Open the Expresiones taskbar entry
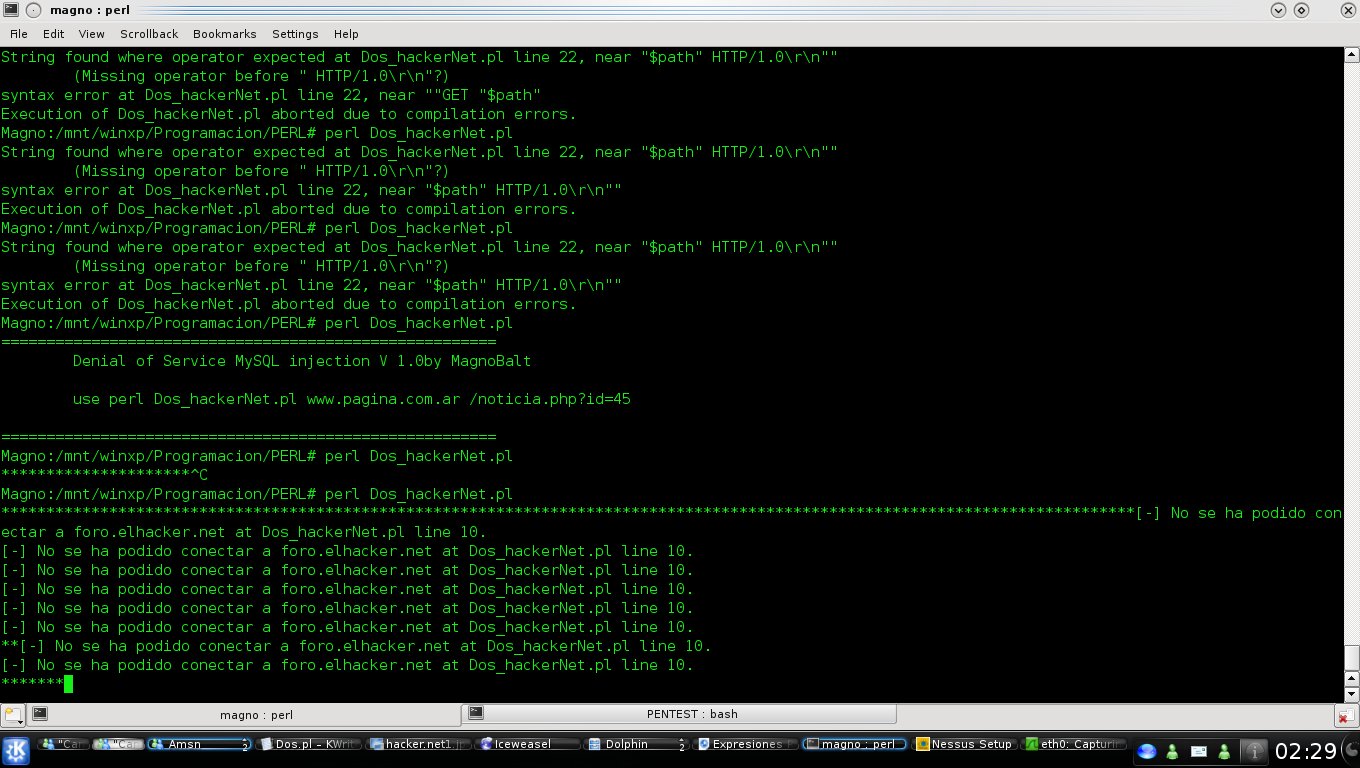Screen dimensions: 1360x768 click(747, 744)
